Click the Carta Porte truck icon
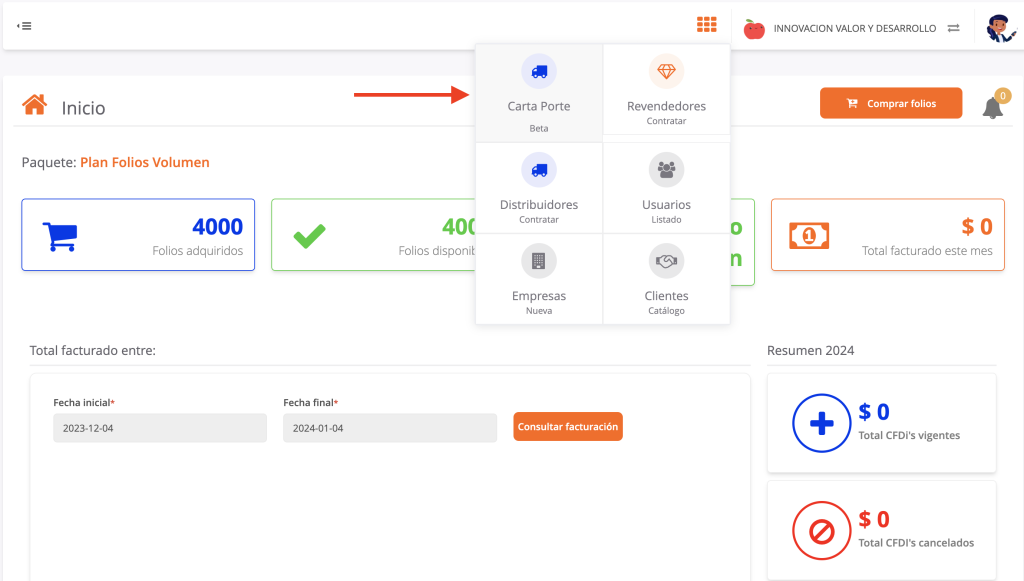This screenshot has width=1024, height=581. [539, 71]
